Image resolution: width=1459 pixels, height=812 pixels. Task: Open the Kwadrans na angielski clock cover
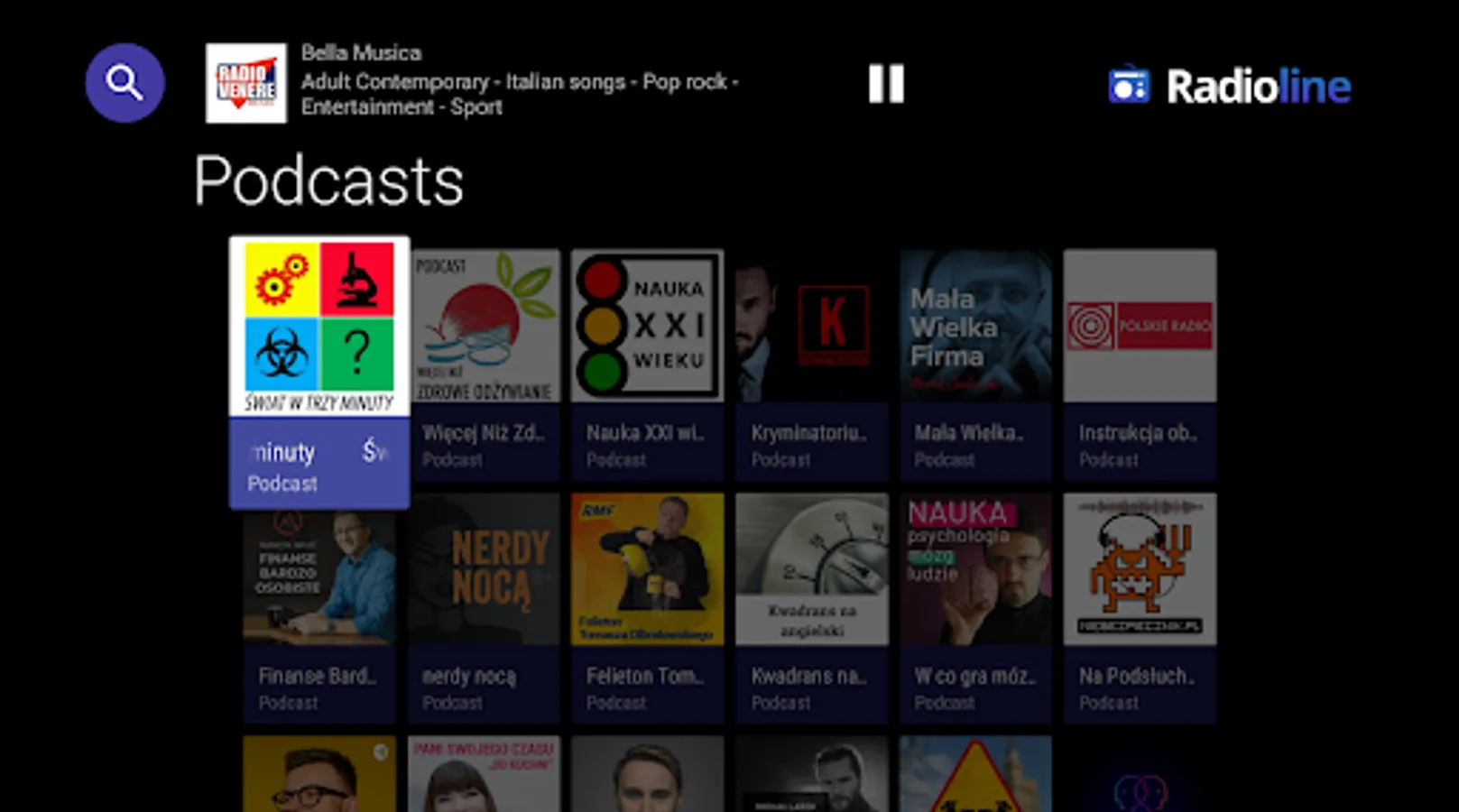tap(812, 569)
